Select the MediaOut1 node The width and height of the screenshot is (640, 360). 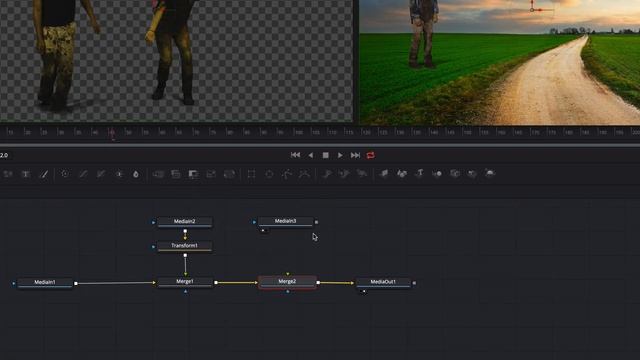click(x=383, y=282)
